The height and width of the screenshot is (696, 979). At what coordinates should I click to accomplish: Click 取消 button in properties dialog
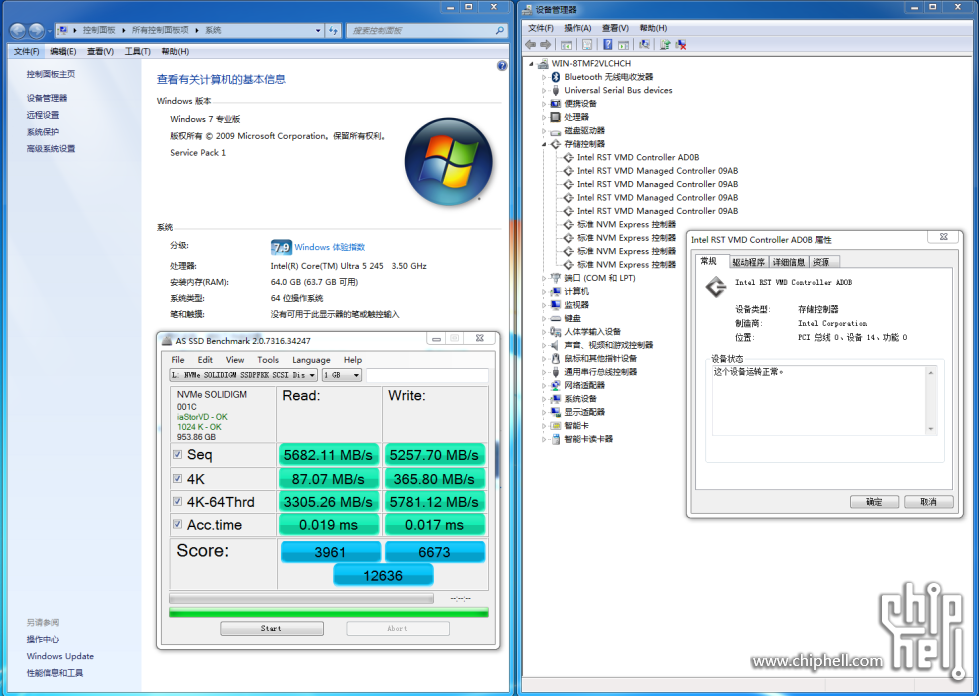pos(928,502)
